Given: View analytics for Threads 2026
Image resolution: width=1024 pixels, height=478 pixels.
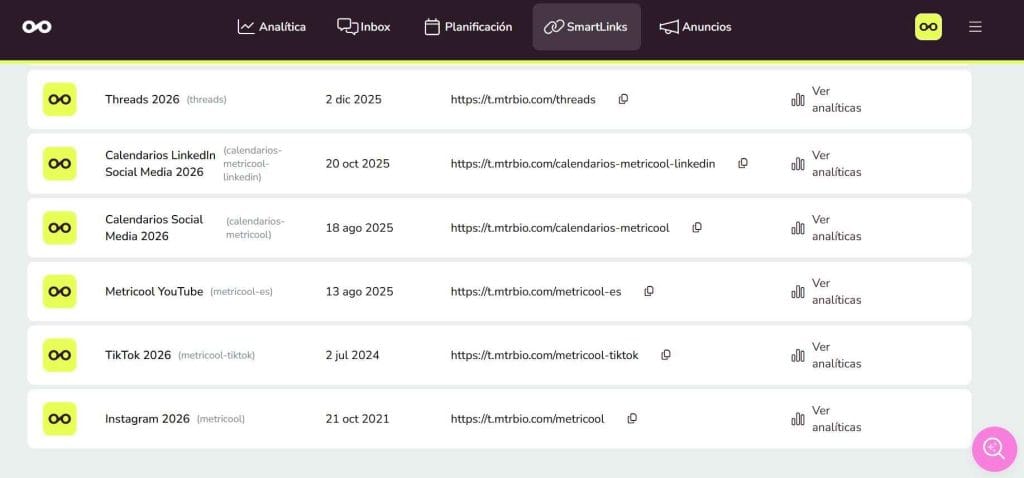Looking at the screenshot, I should click(826, 99).
